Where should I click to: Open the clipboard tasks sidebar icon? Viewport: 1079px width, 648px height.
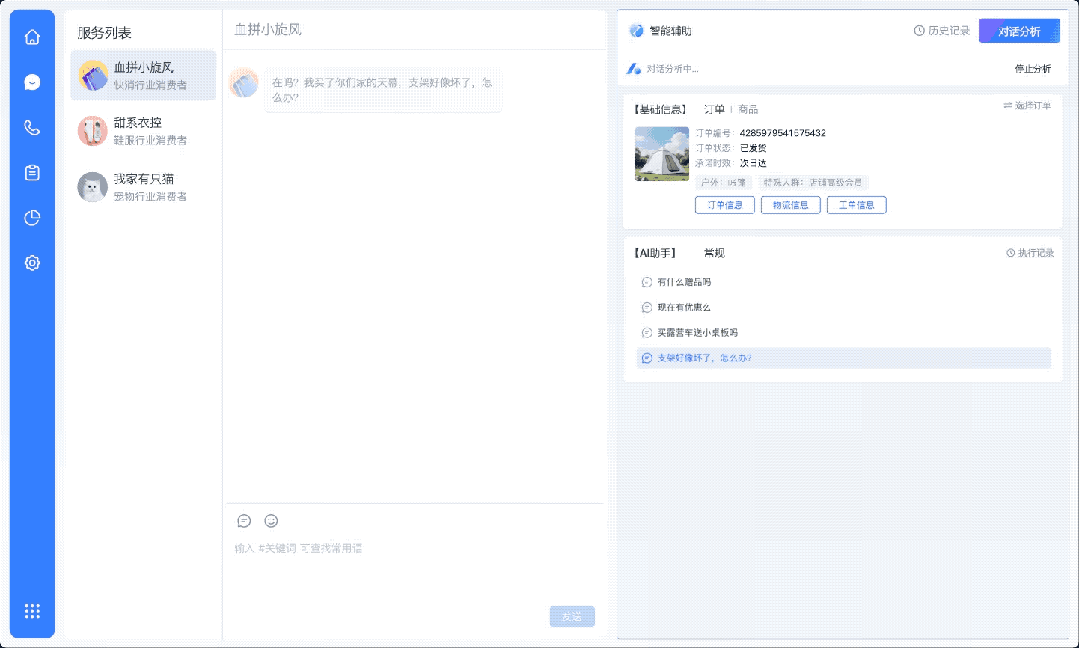pyautogui.click(x=32, y=173)
